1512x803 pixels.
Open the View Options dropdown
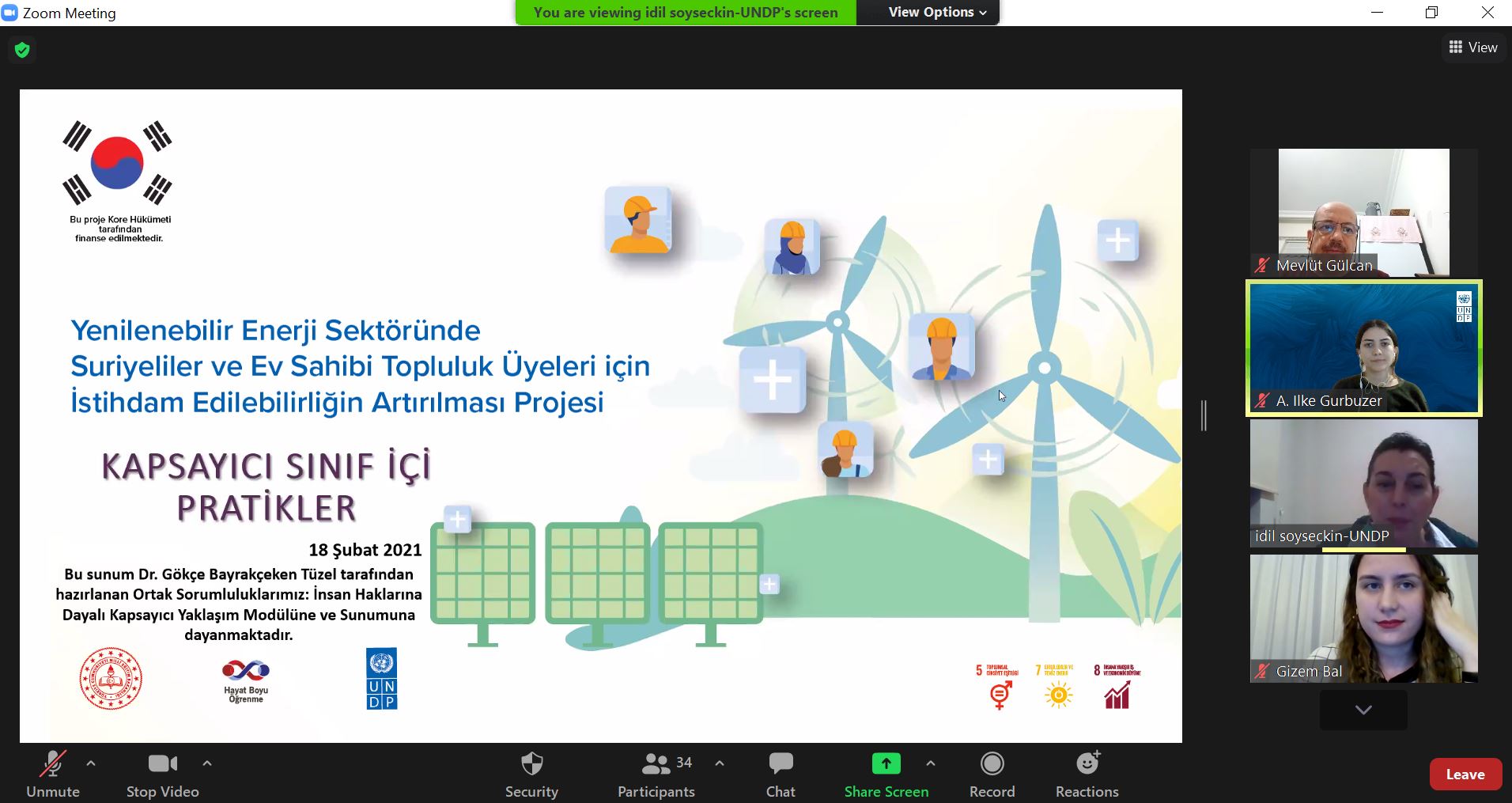click(936, 13)
